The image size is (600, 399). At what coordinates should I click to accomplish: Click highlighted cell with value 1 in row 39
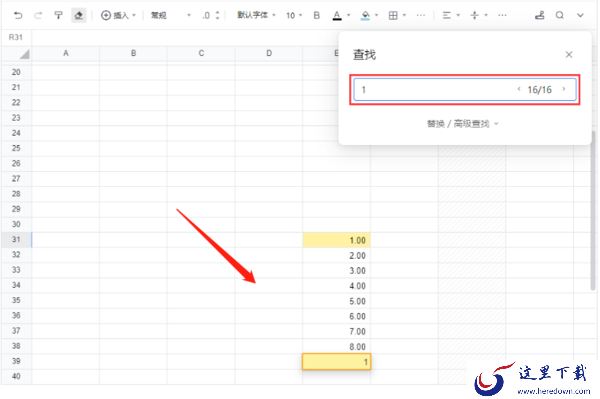pos(336,362)
